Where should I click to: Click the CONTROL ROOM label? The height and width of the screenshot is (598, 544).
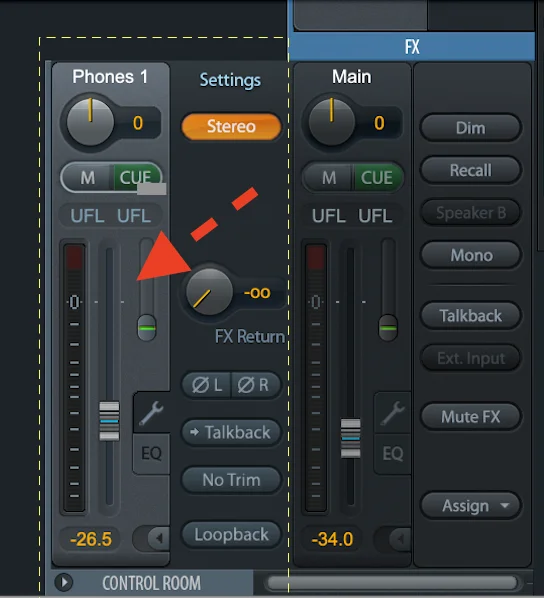coord(151,583)
